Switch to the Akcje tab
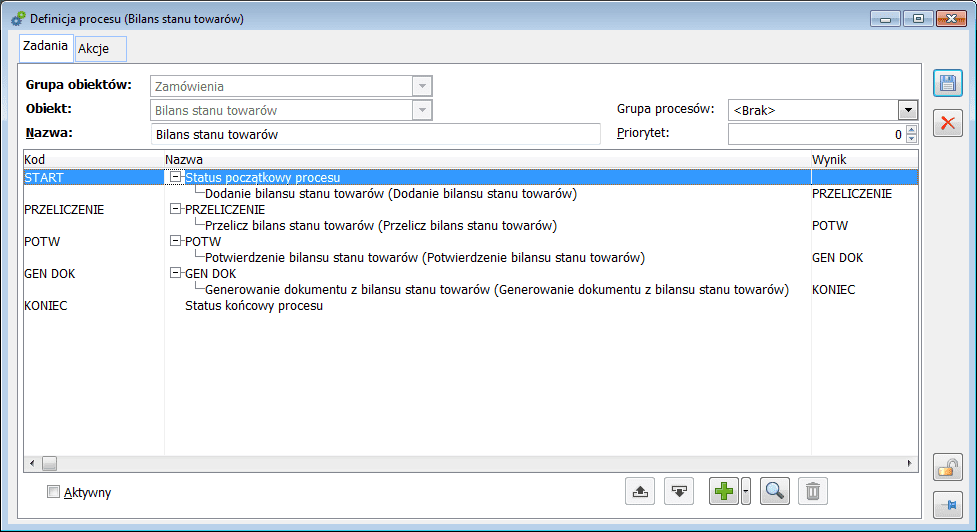The height and width of the screenshot is (532, 977). (x=100, y=49)
